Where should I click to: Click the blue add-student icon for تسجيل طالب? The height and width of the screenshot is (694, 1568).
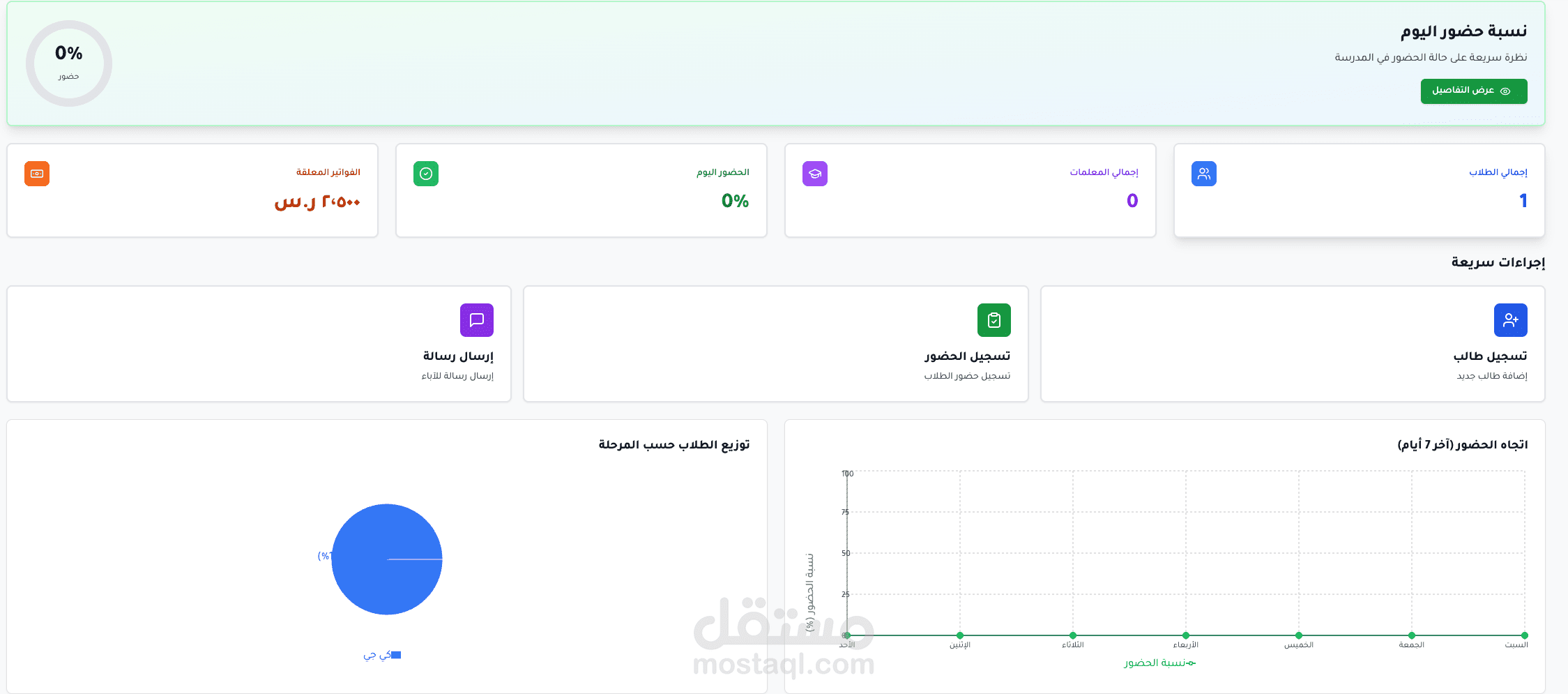1511,320
